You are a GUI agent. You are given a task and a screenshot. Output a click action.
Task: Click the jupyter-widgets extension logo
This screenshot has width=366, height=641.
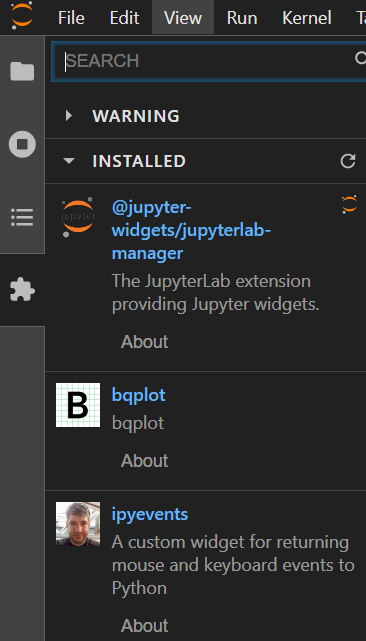(78, 217)
